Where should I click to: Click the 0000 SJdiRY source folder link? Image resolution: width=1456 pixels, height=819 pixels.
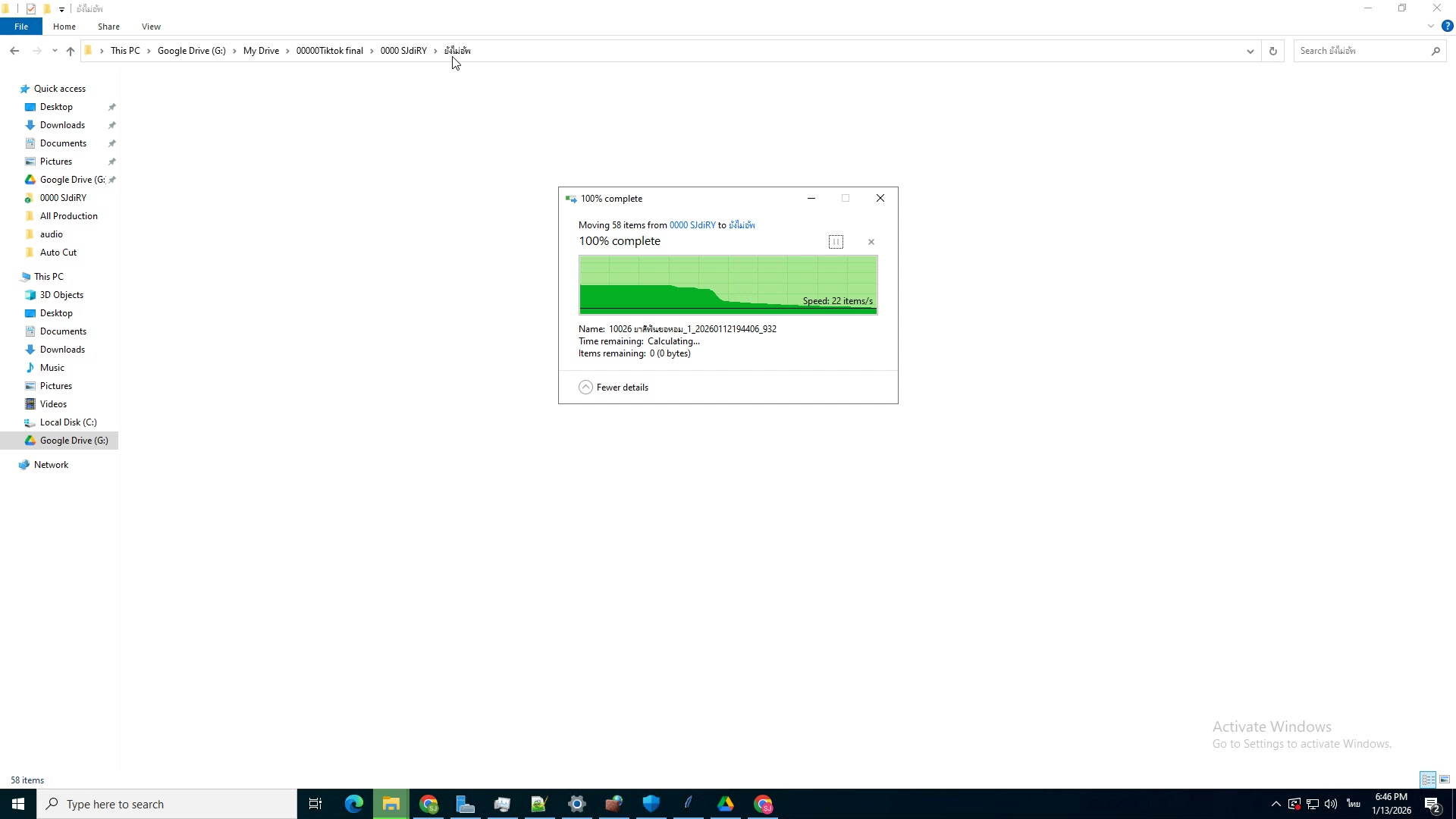692,224
